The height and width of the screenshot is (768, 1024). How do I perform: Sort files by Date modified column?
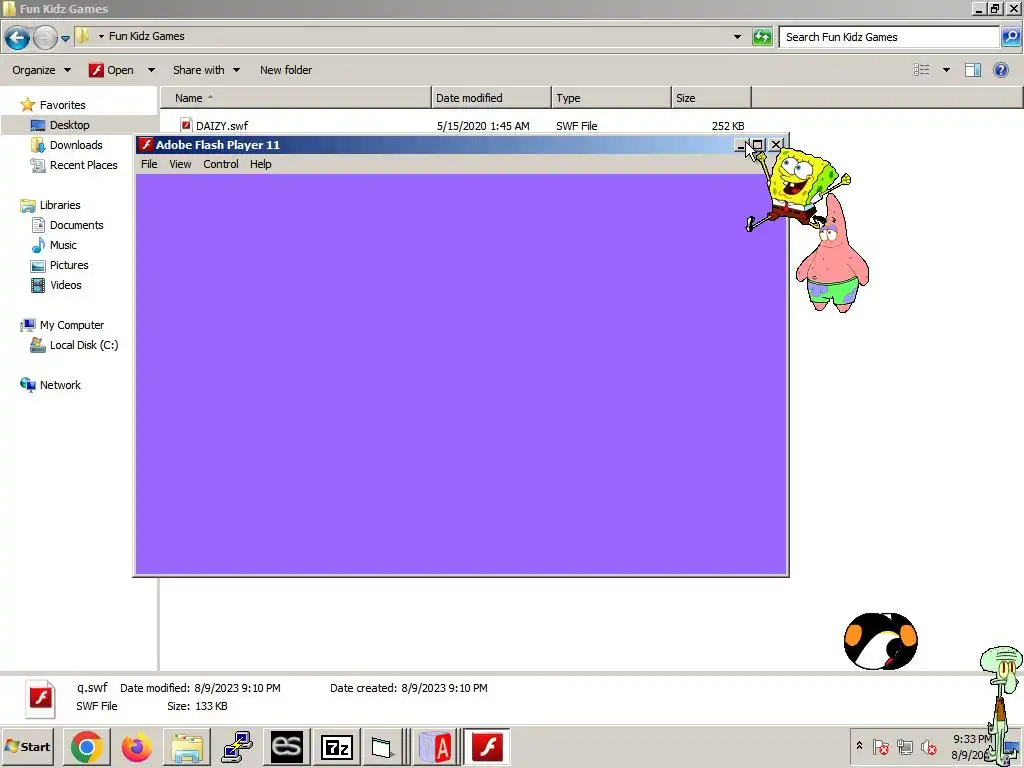pos(490,98)
